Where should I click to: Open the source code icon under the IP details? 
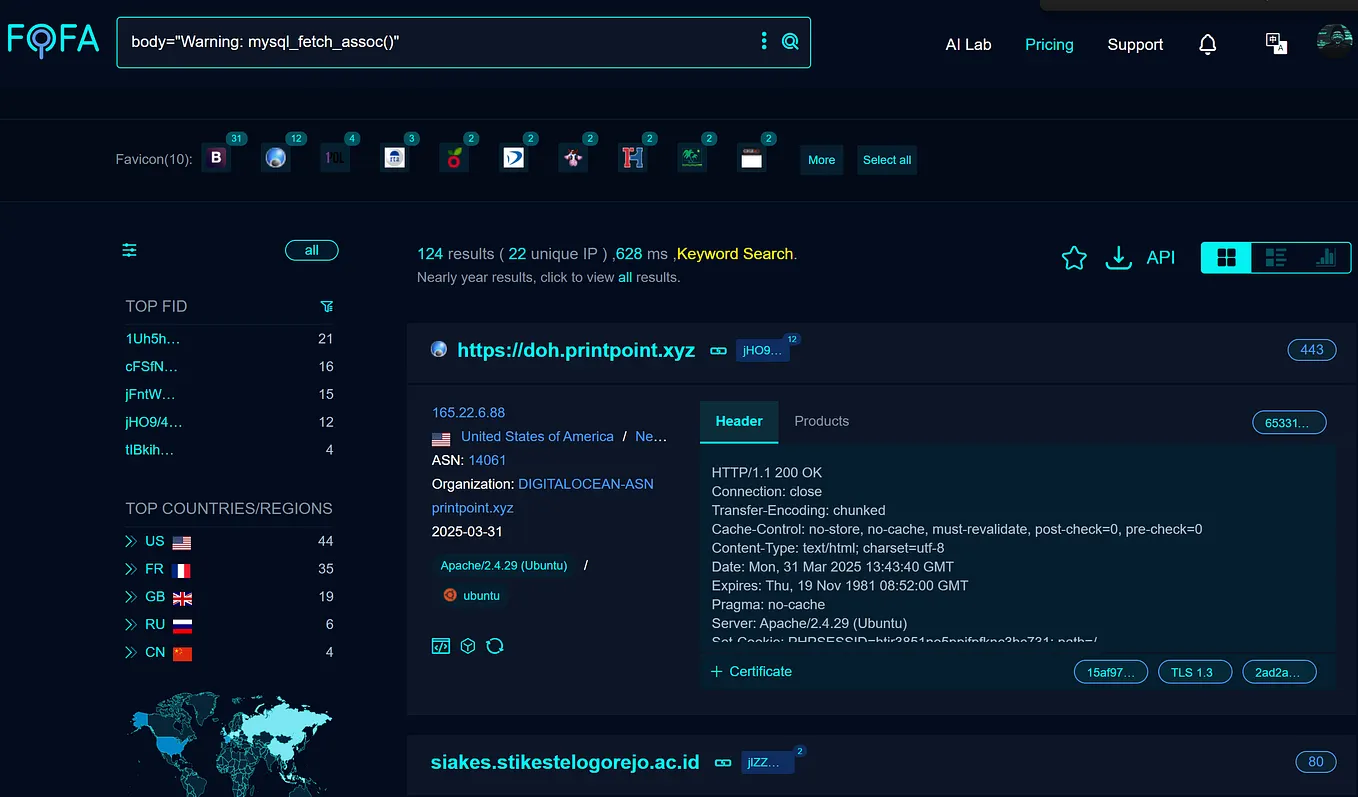coord(441,646)
